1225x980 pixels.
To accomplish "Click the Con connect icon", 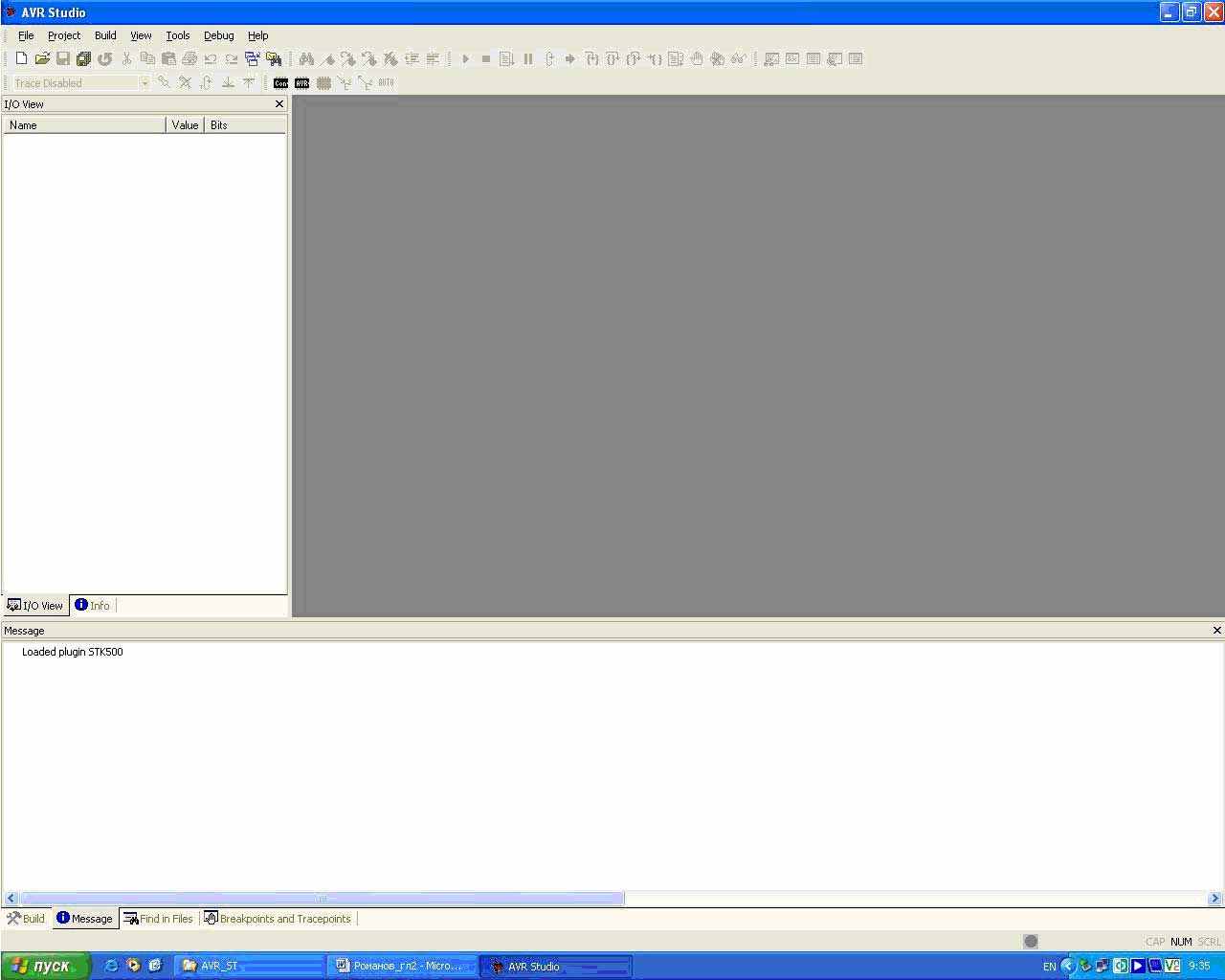I will tap(280, 83).
